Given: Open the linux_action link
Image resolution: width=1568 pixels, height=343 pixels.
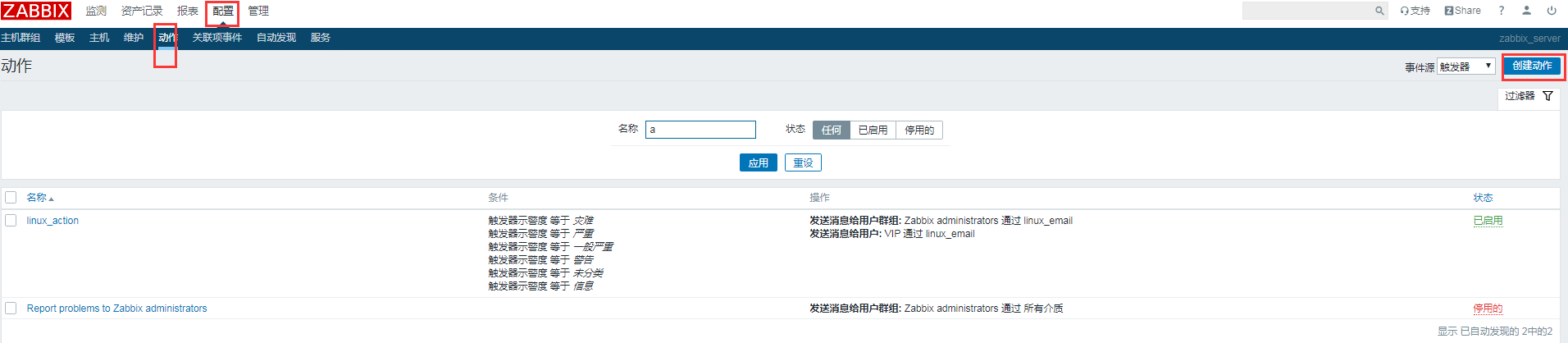Looking at the screenshot, I should coord(52,221).
